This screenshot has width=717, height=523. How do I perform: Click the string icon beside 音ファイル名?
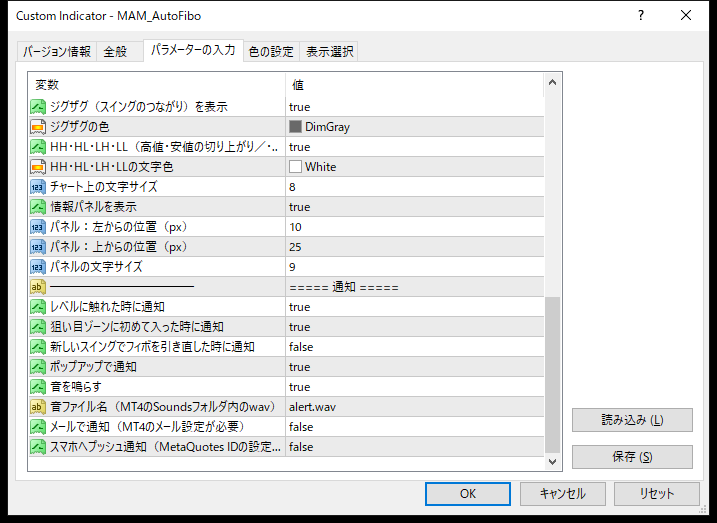click(38, 407)
